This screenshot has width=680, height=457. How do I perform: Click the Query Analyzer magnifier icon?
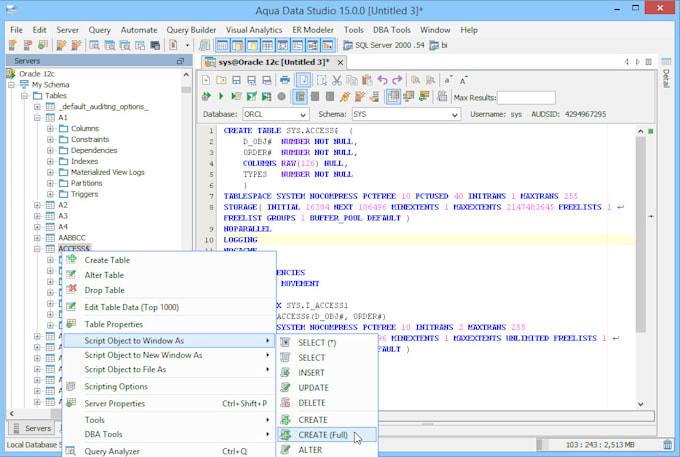click(71, 451)
